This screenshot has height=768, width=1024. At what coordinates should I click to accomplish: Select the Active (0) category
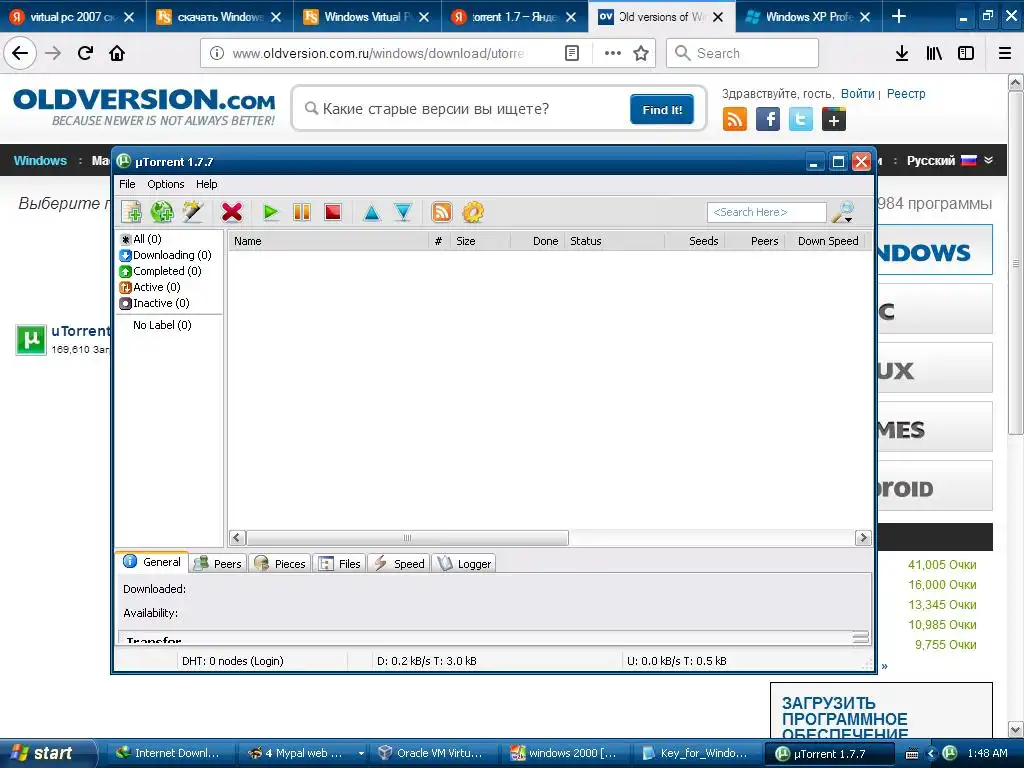click(150, 287)
